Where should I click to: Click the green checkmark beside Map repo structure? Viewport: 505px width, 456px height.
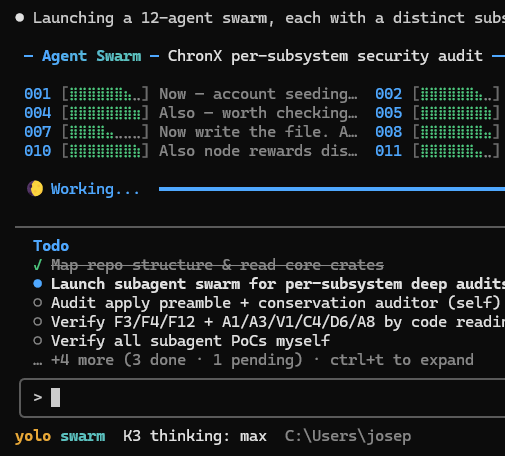coord(38,265)
